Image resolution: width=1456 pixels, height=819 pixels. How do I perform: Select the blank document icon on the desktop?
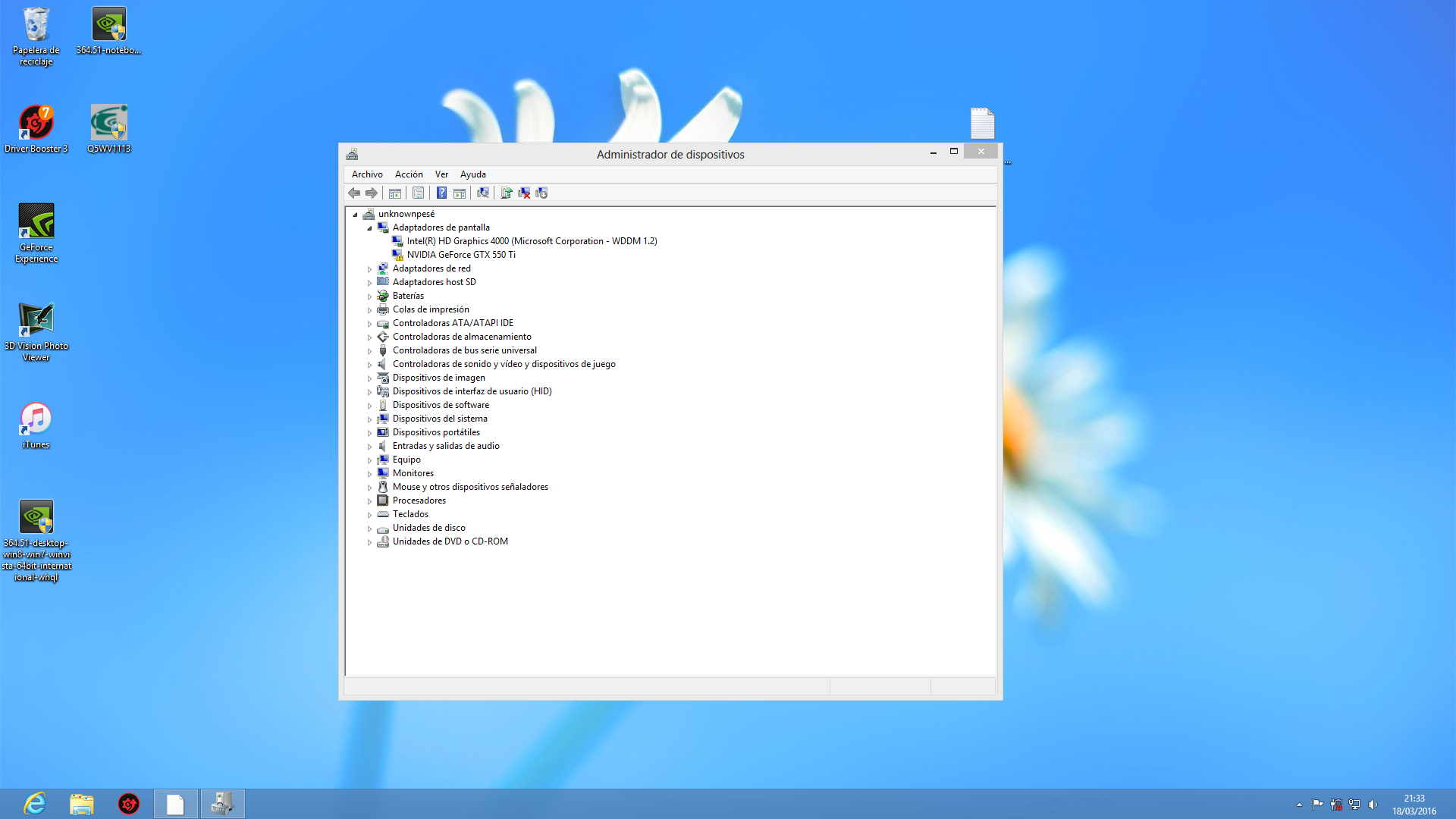(x=982, y=123)
